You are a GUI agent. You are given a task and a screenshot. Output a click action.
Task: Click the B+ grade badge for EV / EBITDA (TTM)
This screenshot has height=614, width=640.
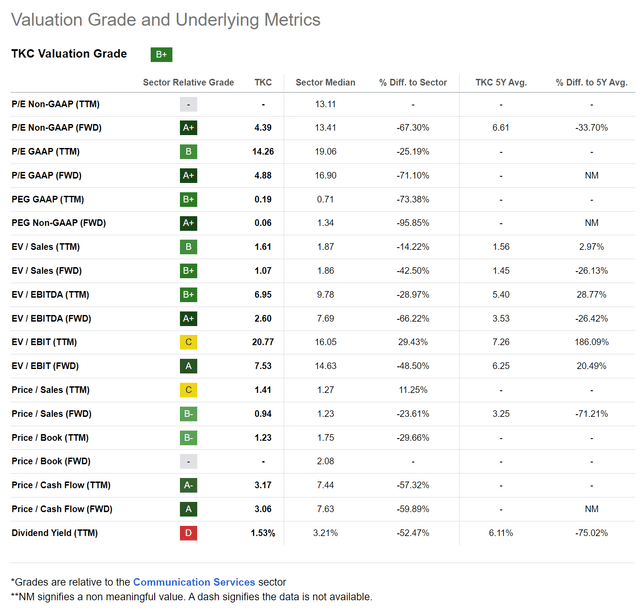[x=188, y=294]
